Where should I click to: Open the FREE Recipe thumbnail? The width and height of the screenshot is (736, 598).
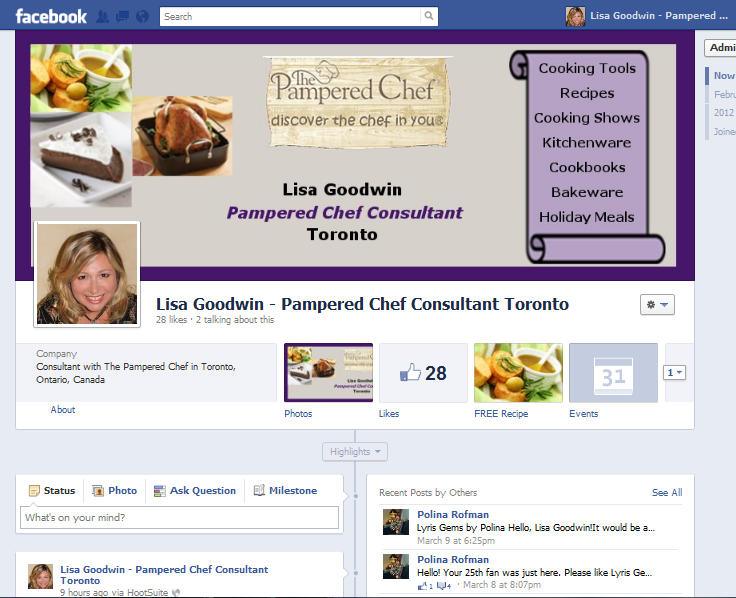pyautogui.click(x=518, y=373)
